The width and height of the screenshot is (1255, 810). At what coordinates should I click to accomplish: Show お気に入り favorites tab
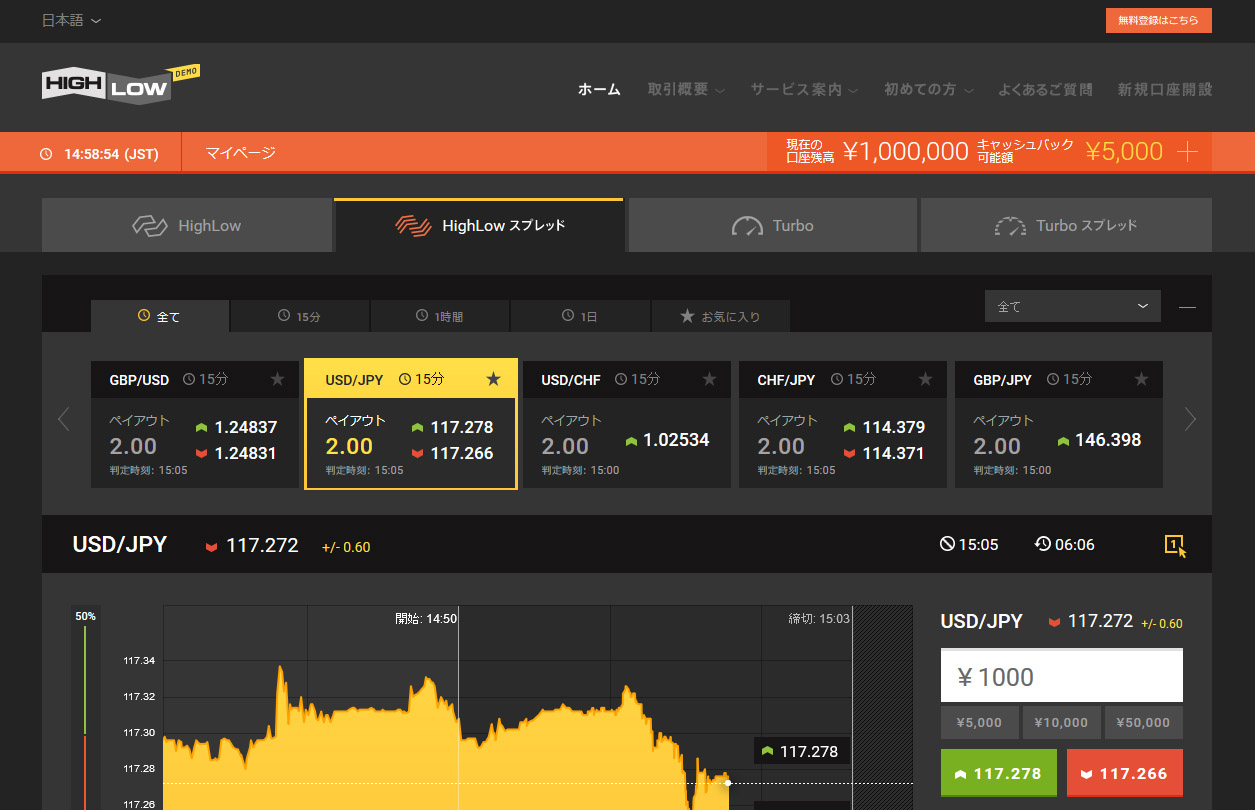(x=720, y=316)
